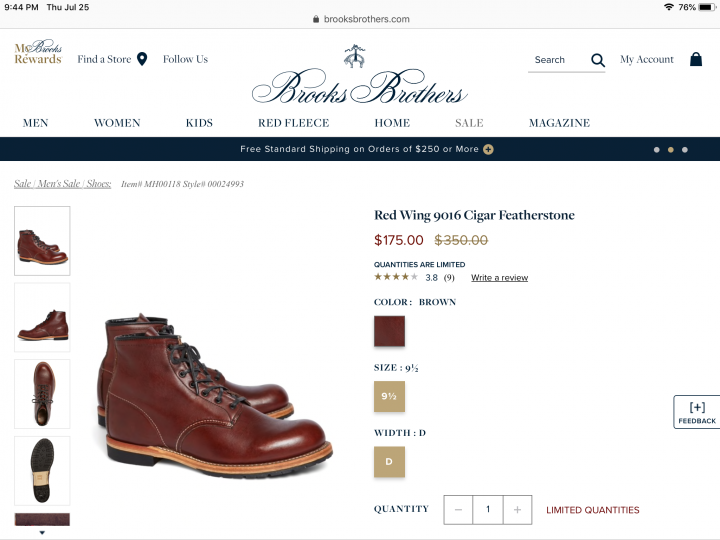Open the Feedback side tab
720x540 pixels.
point(696,412)
